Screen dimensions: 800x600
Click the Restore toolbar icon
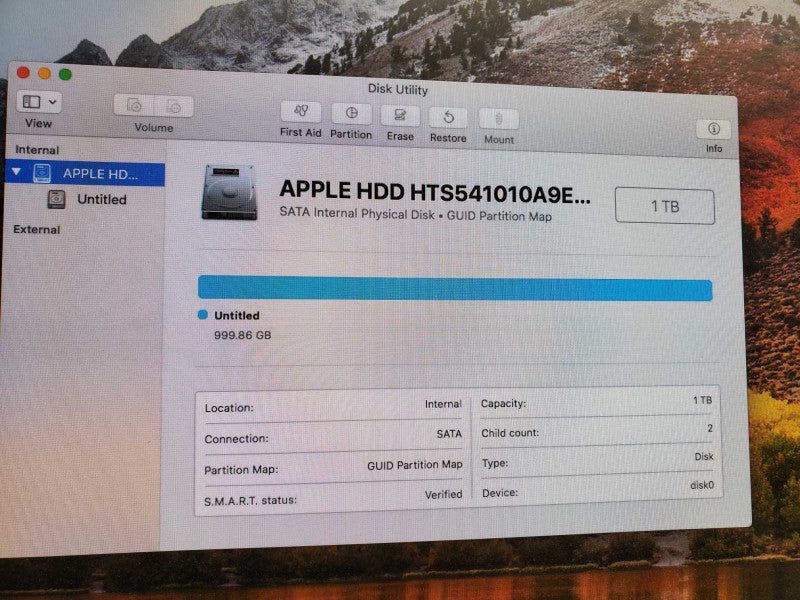point(448,117)
